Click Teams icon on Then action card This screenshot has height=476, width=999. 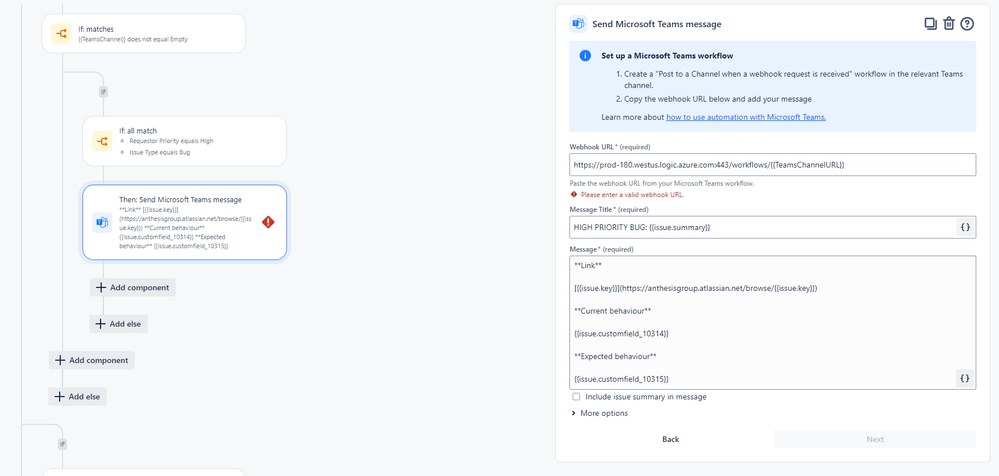click(102, 222)
